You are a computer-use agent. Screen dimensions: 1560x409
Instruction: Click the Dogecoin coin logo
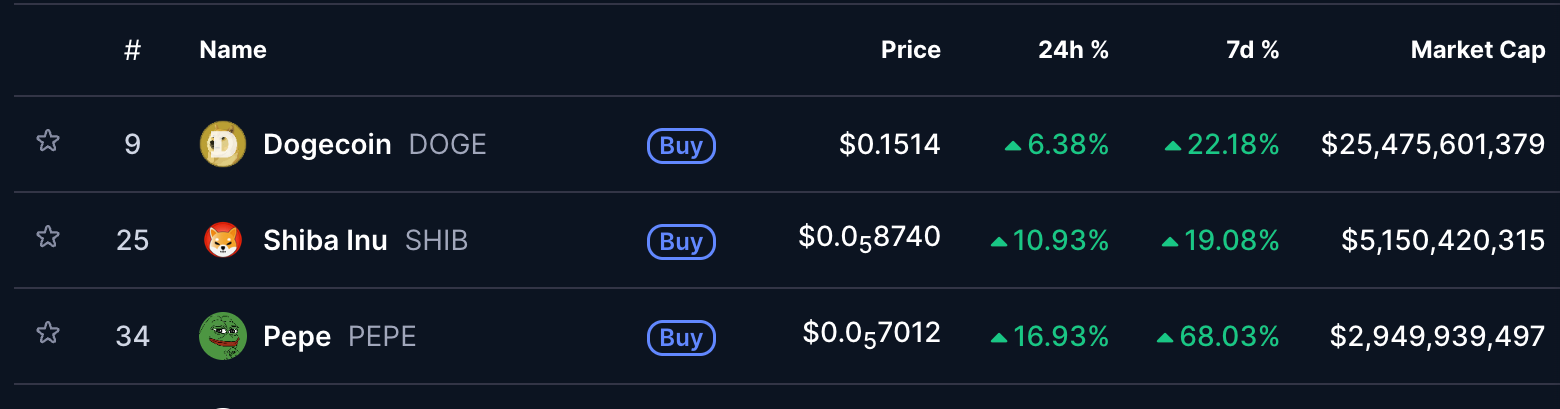(222, 145)
